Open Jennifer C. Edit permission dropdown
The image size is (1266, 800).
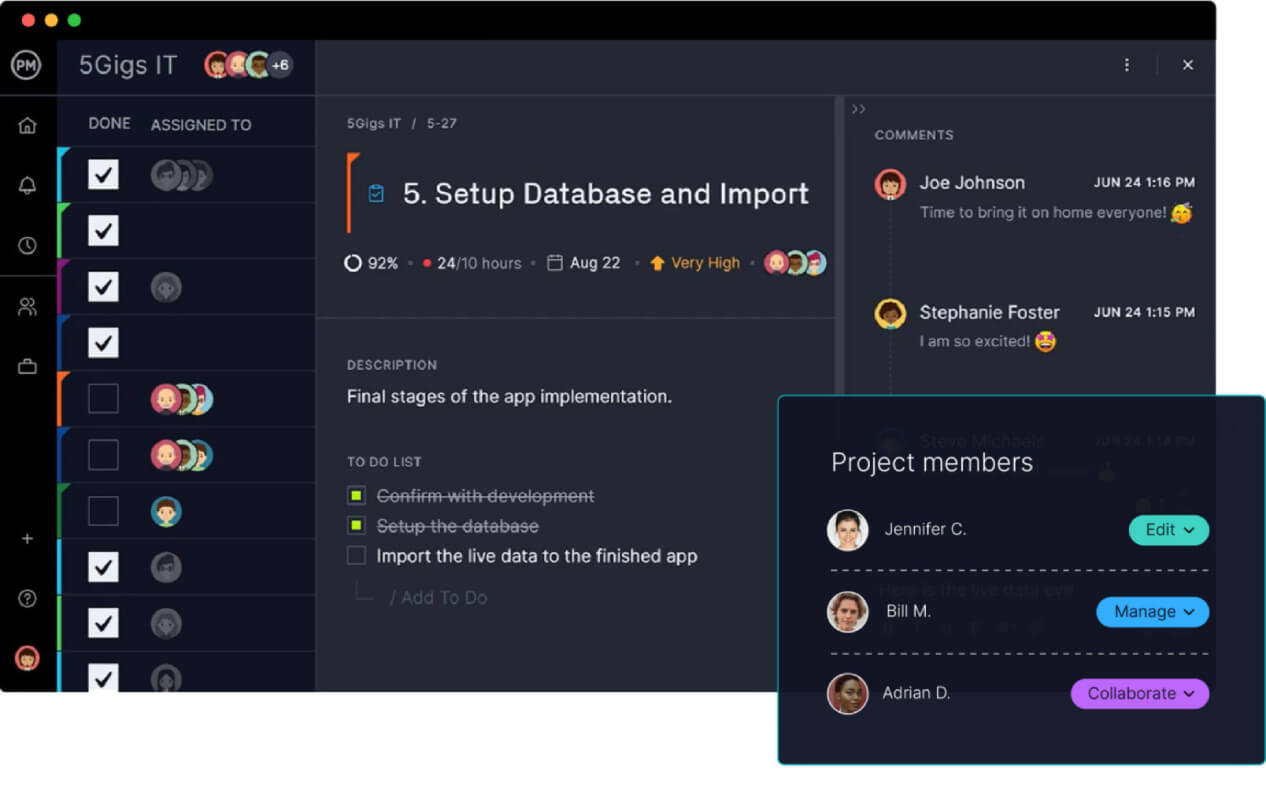pyautogui.click(x=1169, y=530)
